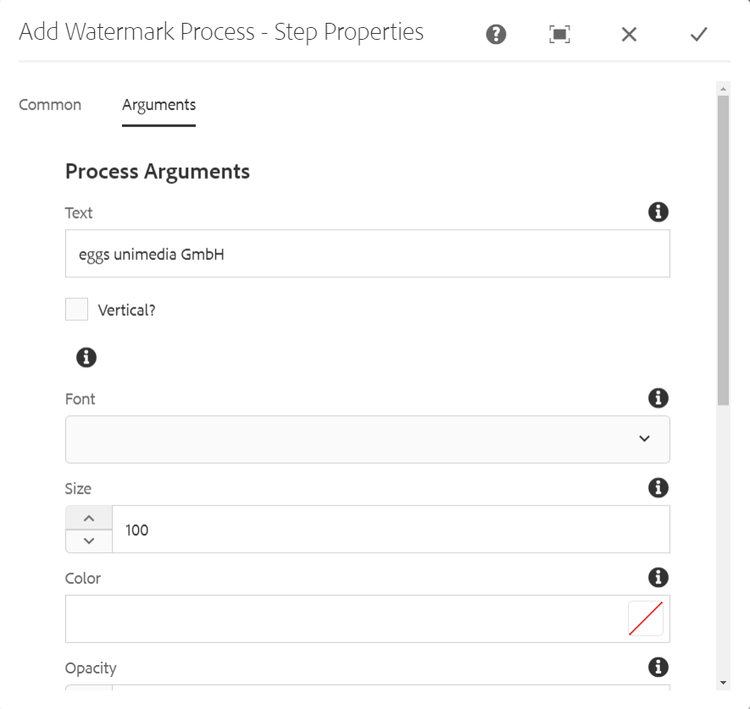Click the Font dropdown chevron arrow
Viewport: 750px width, 709px height.
click(x=644, y=439)
